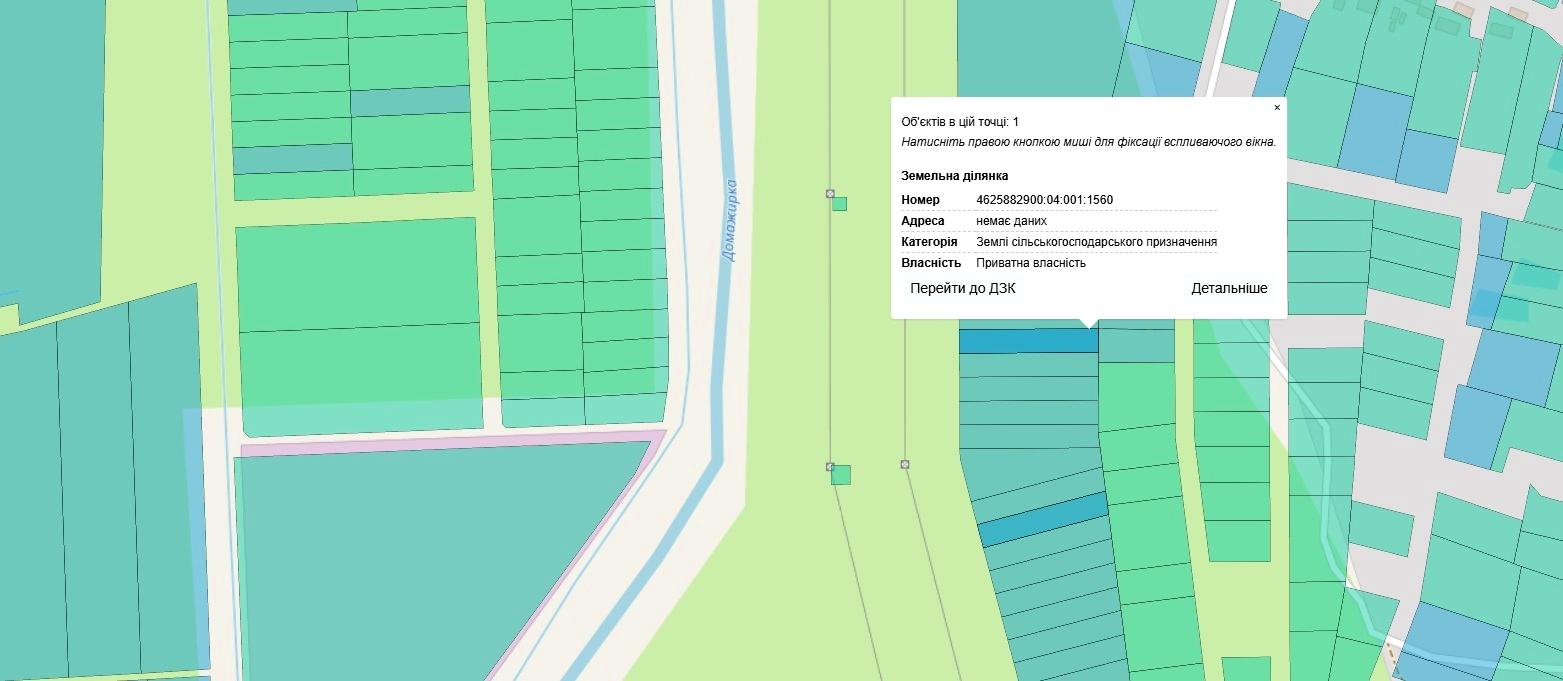Select green square parcel beside lower-left tower
The height and width of the screenshot is (681, 1563).
pos(841,475)
